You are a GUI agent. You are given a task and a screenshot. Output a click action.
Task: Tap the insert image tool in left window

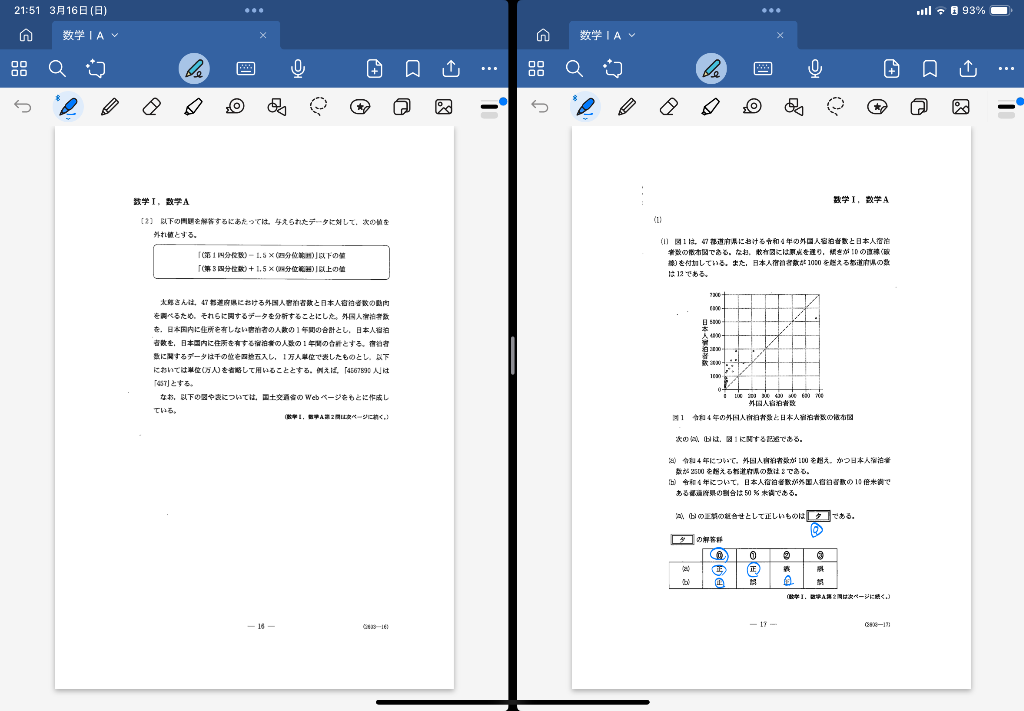tap(444, 107)
